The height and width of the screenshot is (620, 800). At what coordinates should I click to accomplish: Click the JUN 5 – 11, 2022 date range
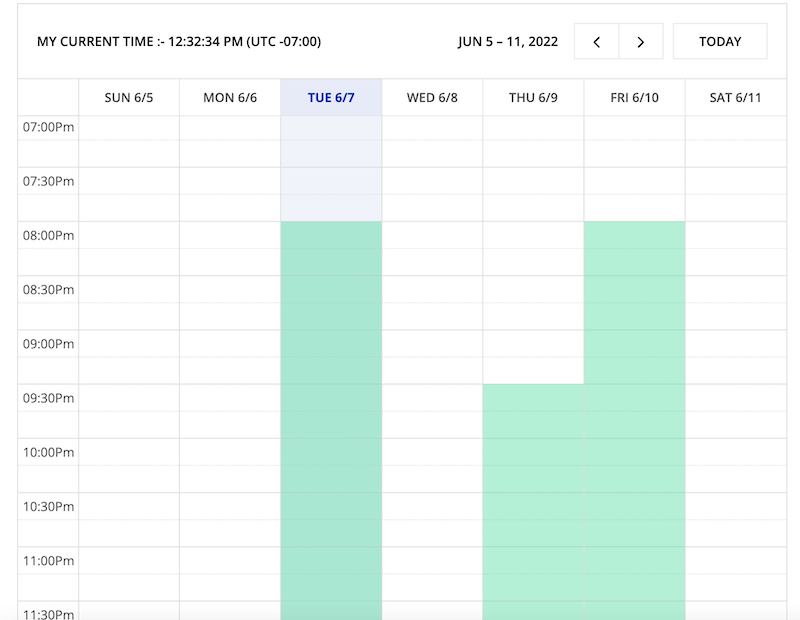(x=508, y=41)
